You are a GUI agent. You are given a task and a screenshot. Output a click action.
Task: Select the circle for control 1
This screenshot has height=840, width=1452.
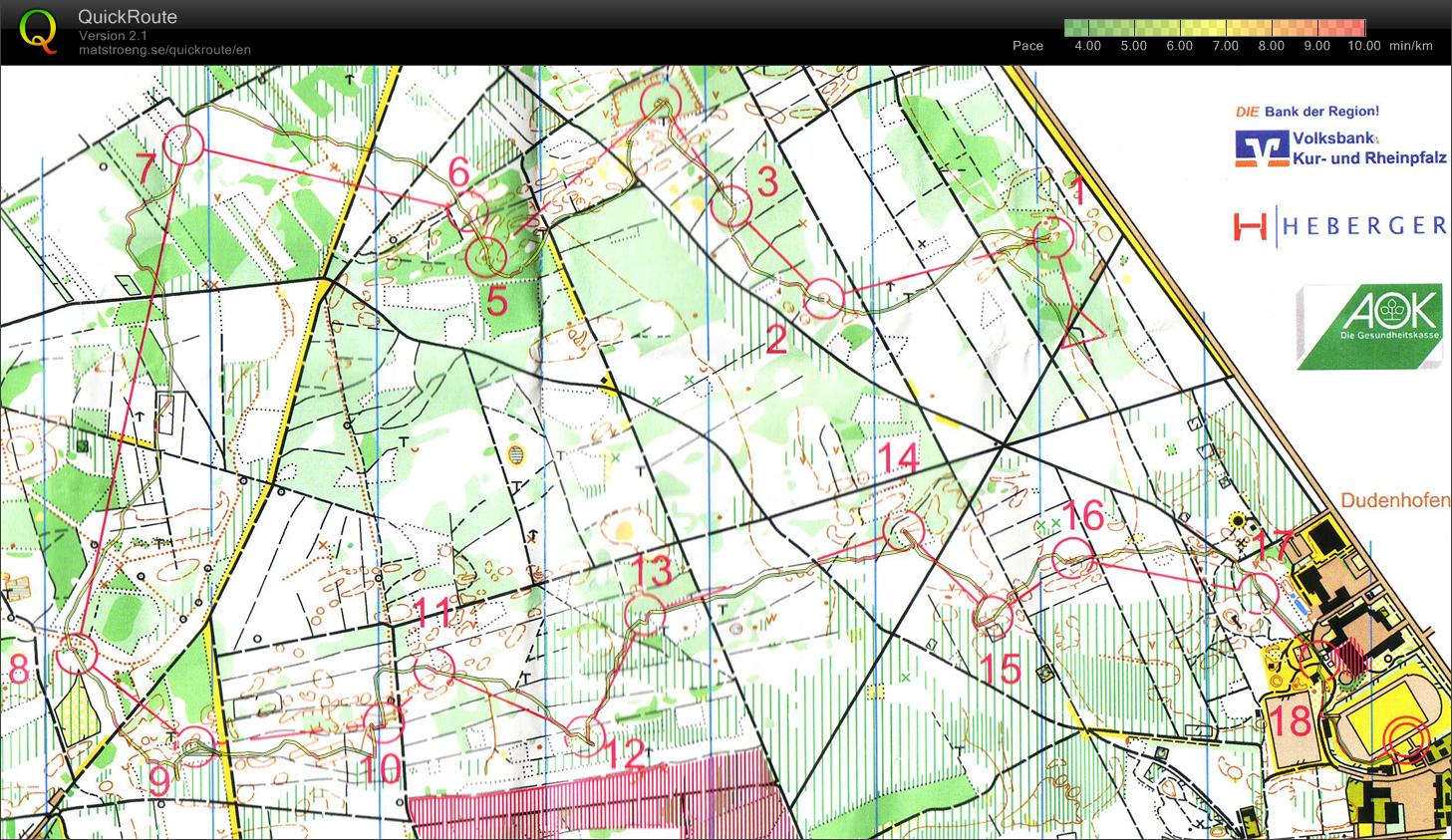(1052, 236)
